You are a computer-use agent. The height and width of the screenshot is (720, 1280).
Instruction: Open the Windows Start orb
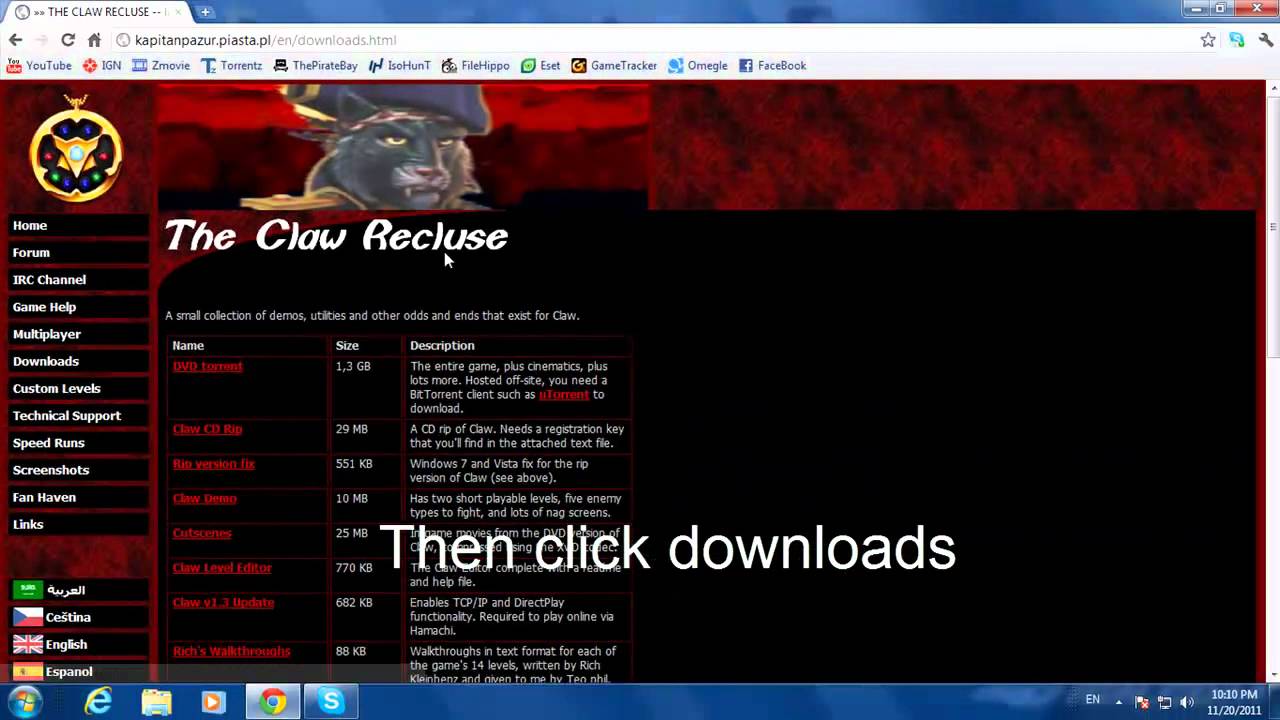pos(24,701)
